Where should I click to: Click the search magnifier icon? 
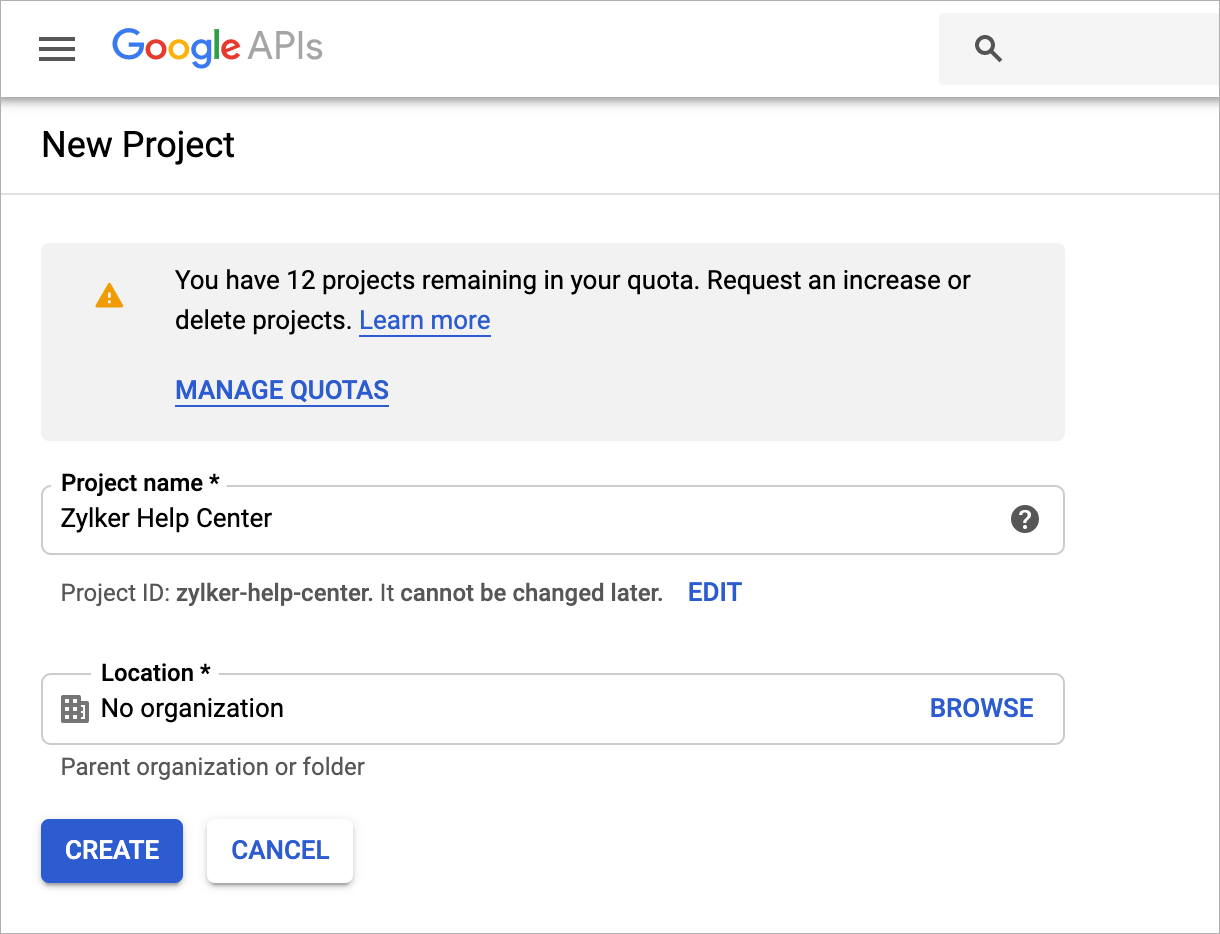tap(988, 48)
